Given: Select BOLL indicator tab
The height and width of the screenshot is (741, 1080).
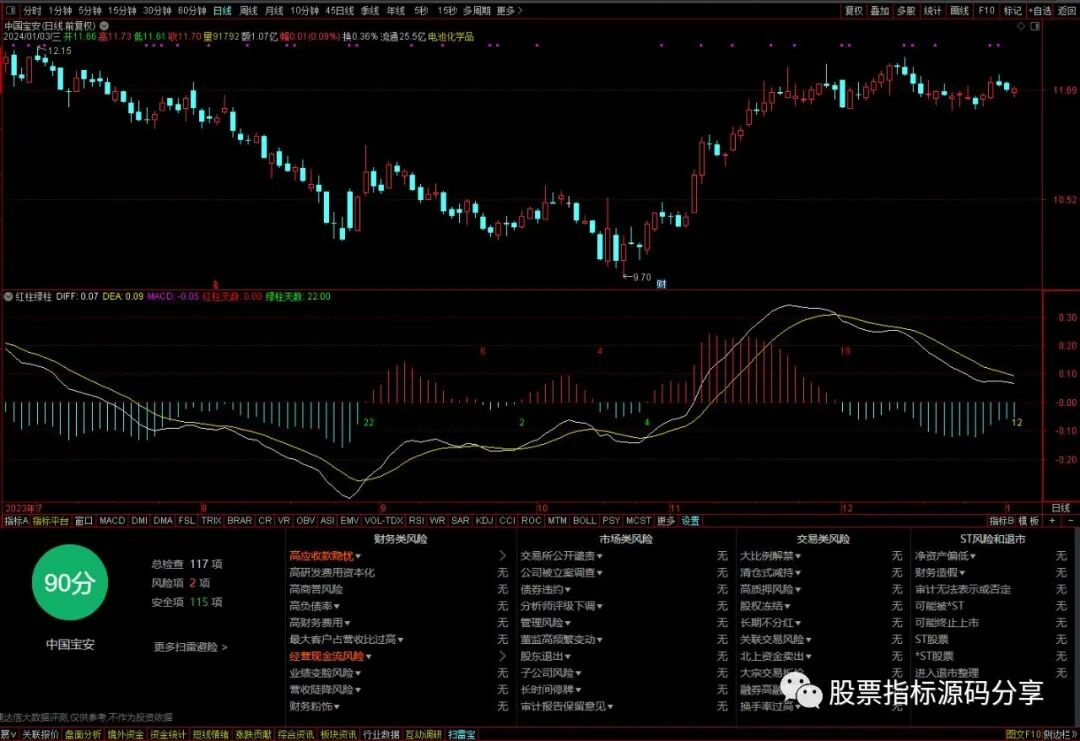Looking at the screenshot, I should coord(585,521).
